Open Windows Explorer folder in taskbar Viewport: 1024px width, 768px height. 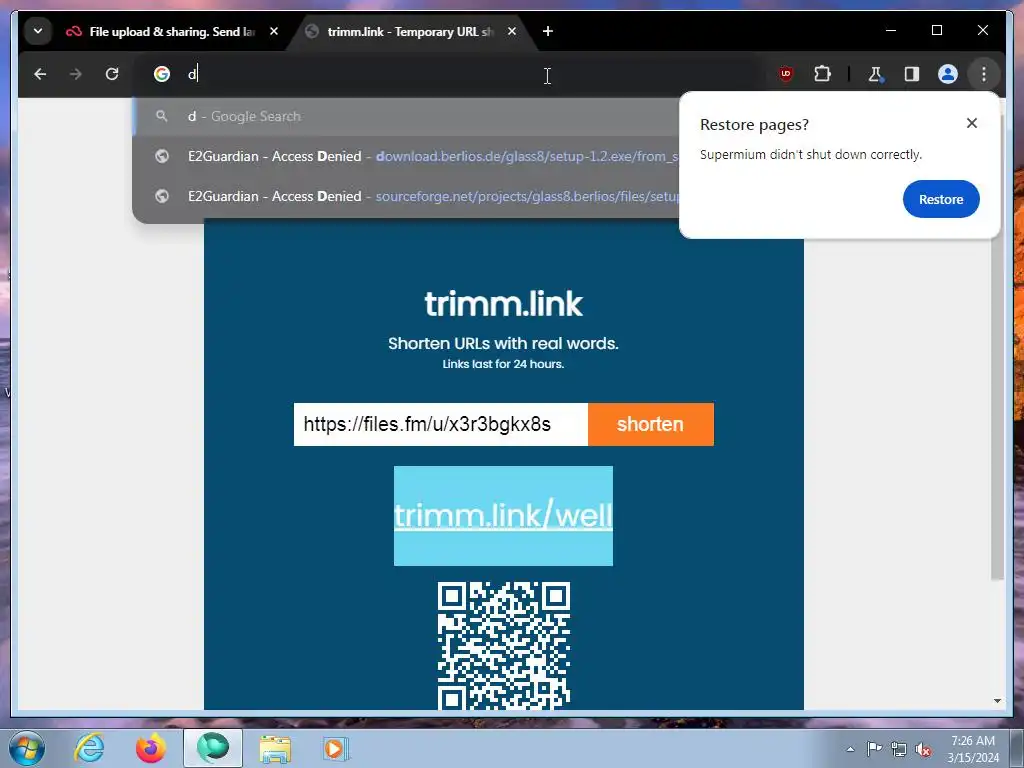pyautogui.click(x=275, y=748)
